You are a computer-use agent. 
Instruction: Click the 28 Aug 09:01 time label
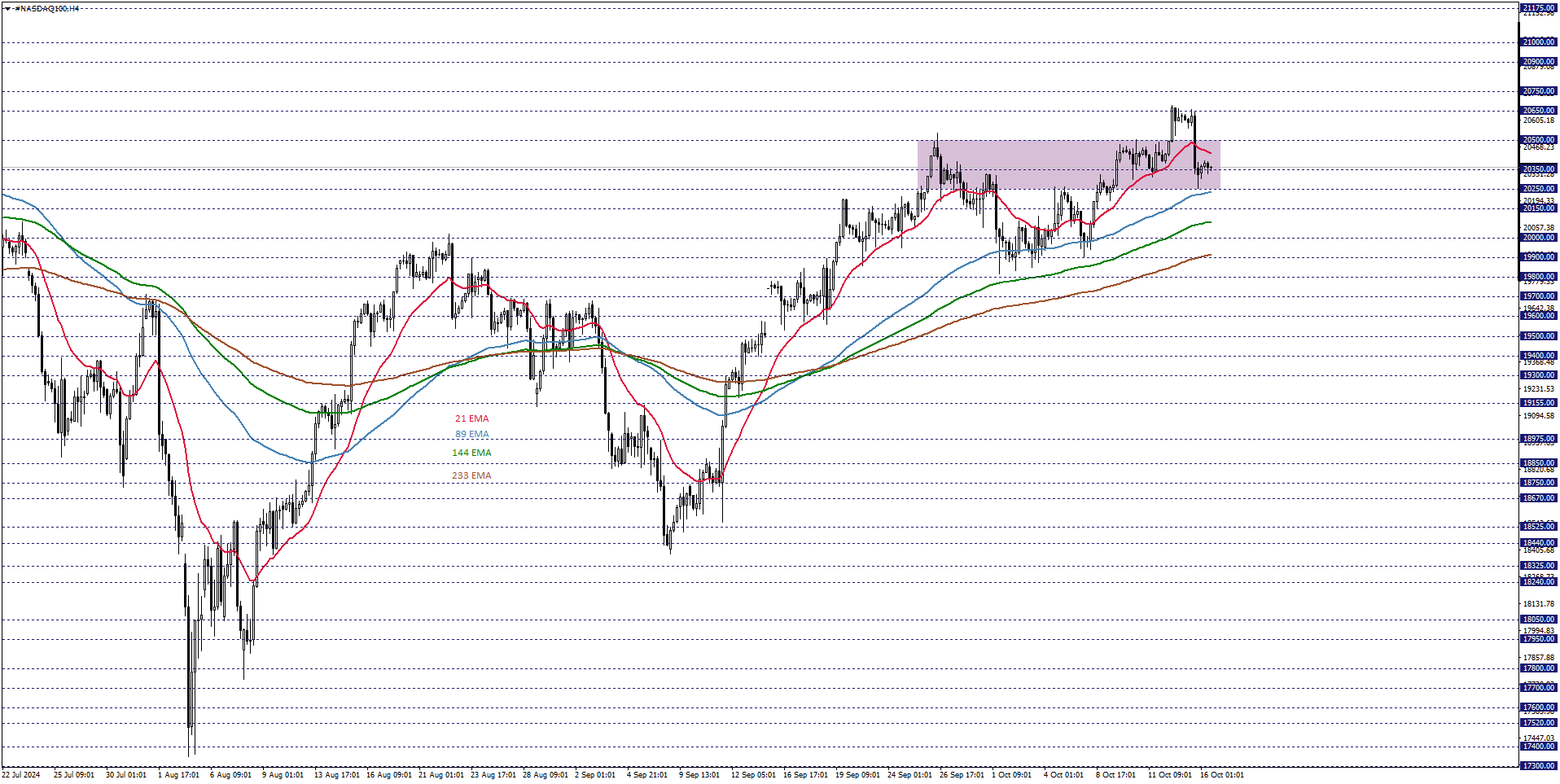pyautogui.click(x=545, y=775)
